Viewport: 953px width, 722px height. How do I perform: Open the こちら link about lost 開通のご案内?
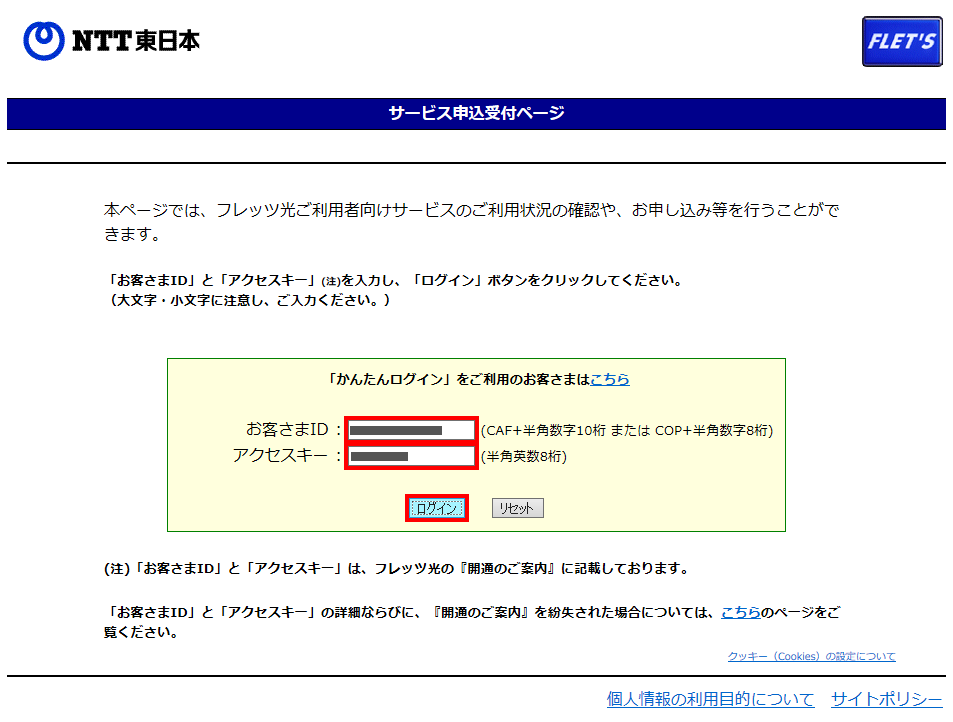pos(740,612)
